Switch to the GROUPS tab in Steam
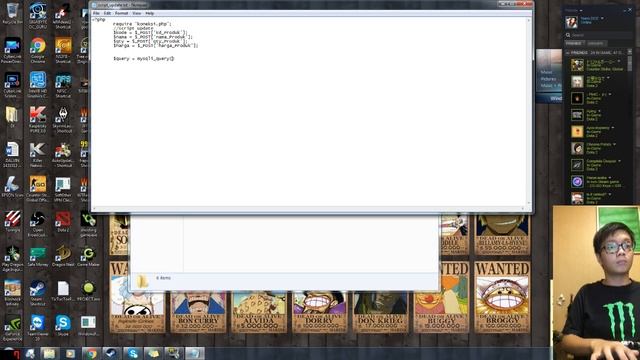Screen dimensions: 640x360 tap(596, 43)
